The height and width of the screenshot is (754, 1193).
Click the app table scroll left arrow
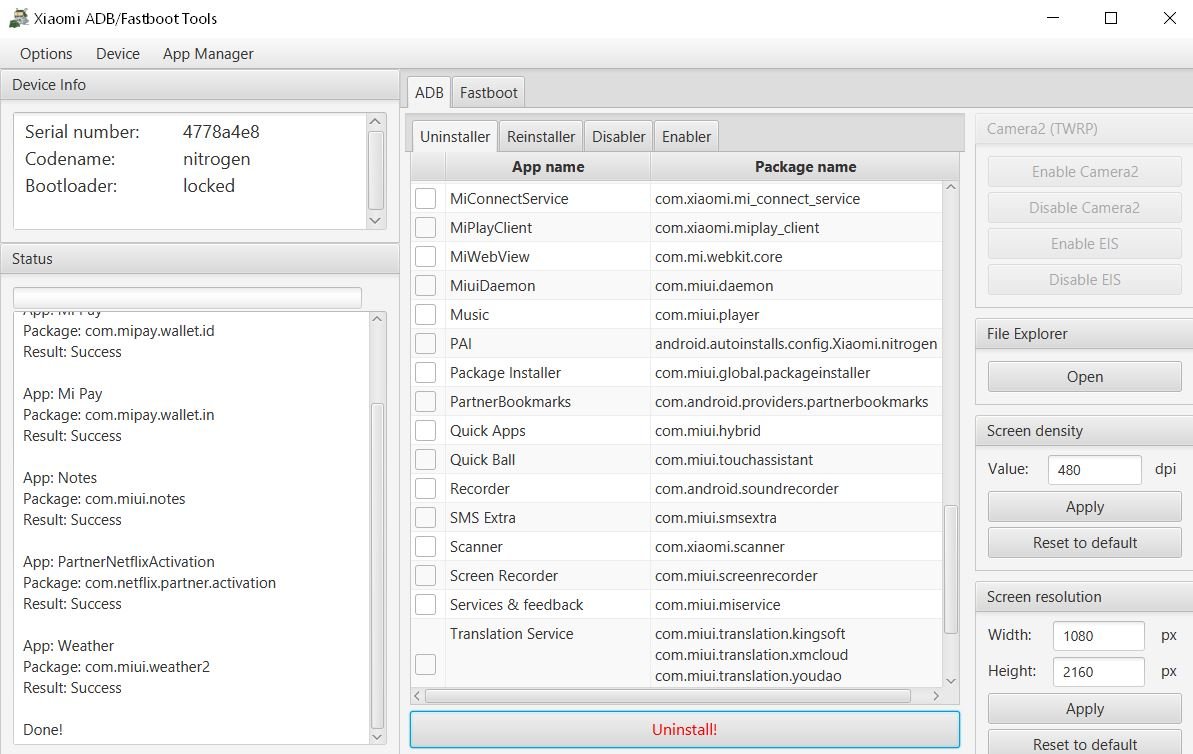(417, 695)
